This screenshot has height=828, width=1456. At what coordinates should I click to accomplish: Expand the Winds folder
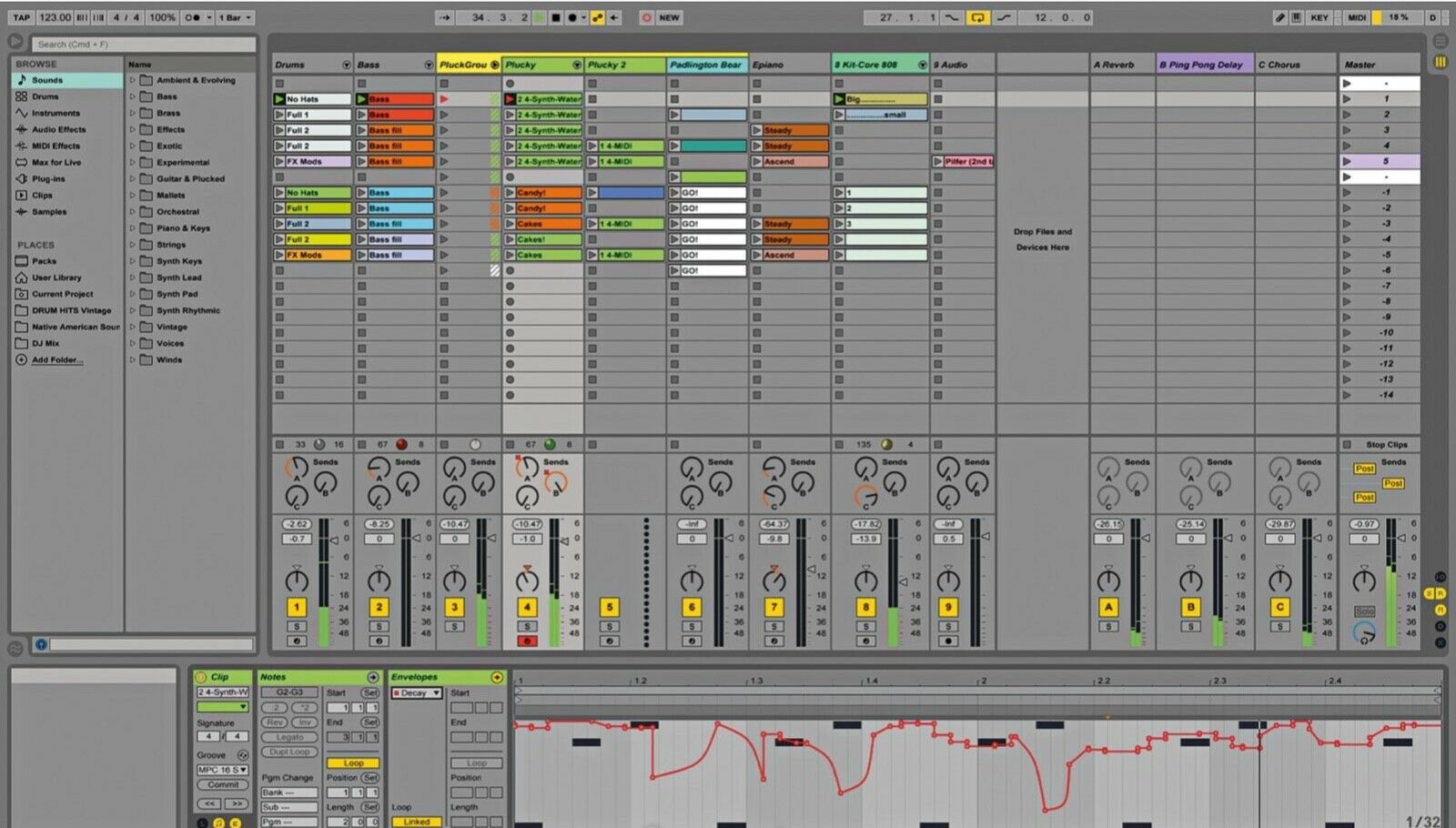click(133, 359)
